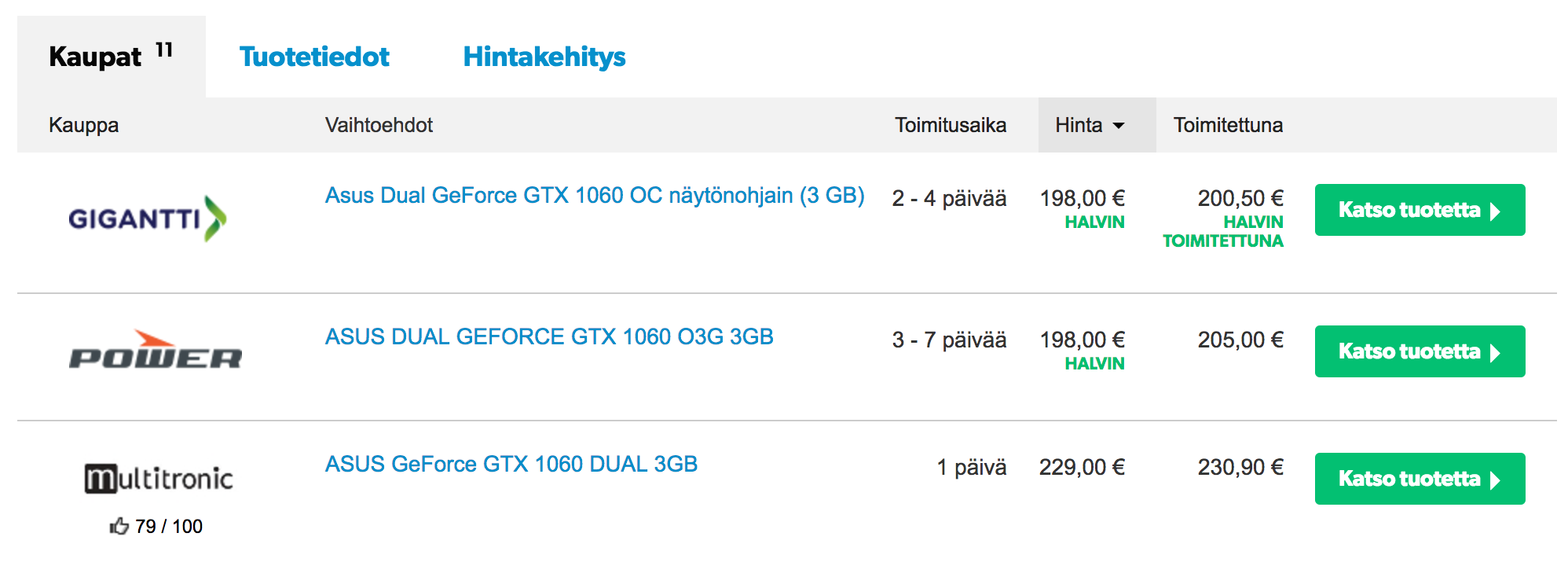Click the arrow on Power's Katso tuotetta button

1495,352
